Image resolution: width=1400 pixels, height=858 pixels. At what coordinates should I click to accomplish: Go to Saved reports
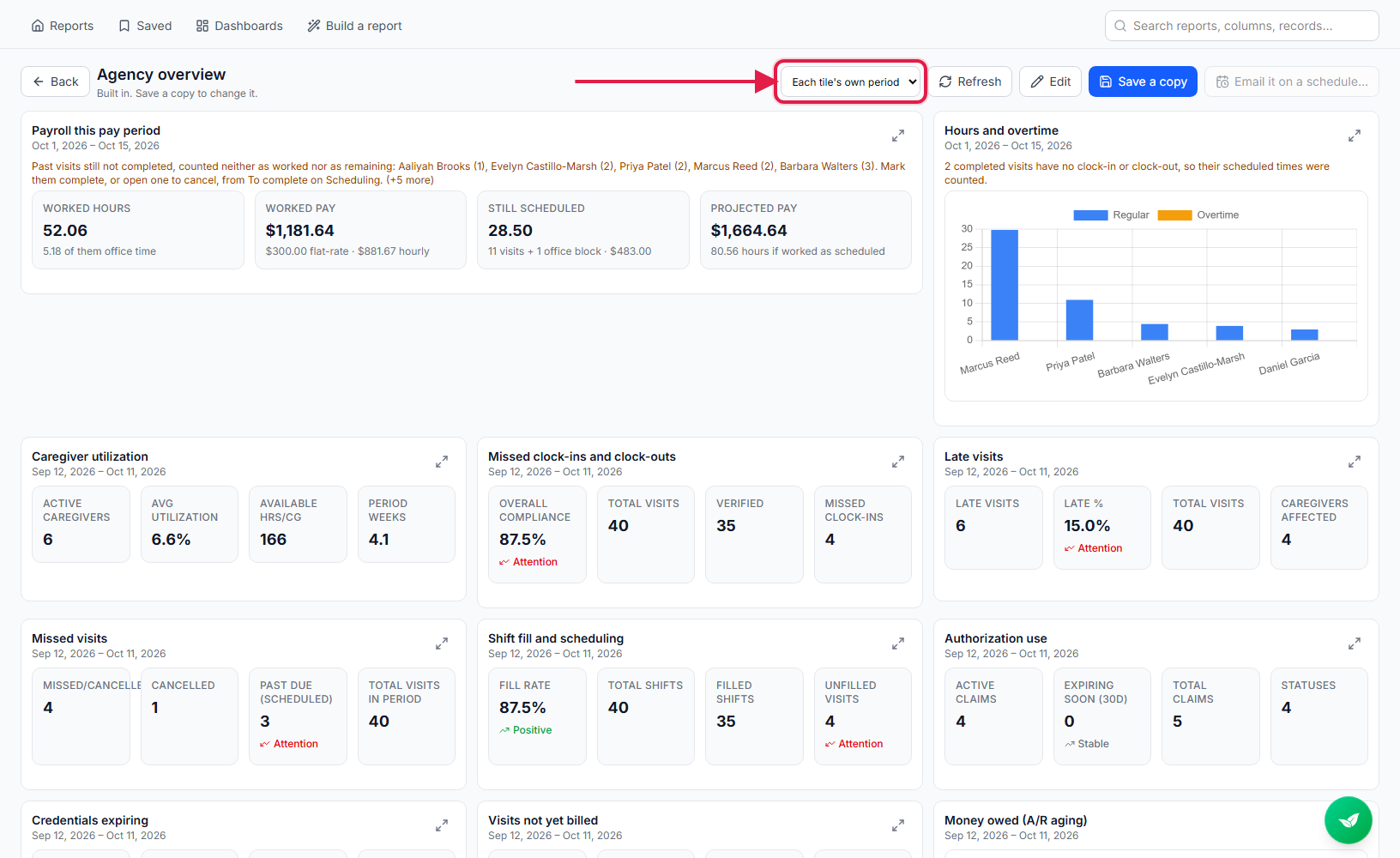(x=145, y=26)
